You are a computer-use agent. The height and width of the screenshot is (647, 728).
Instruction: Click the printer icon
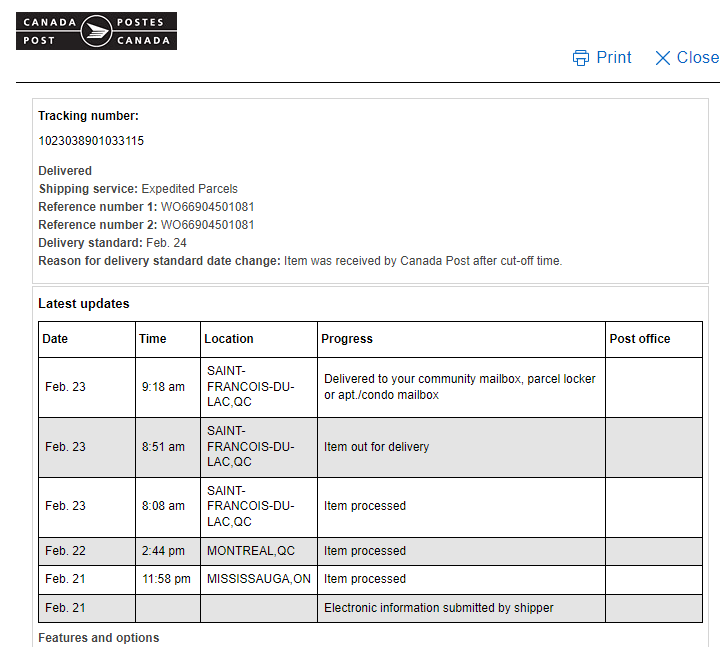point(581,58)
